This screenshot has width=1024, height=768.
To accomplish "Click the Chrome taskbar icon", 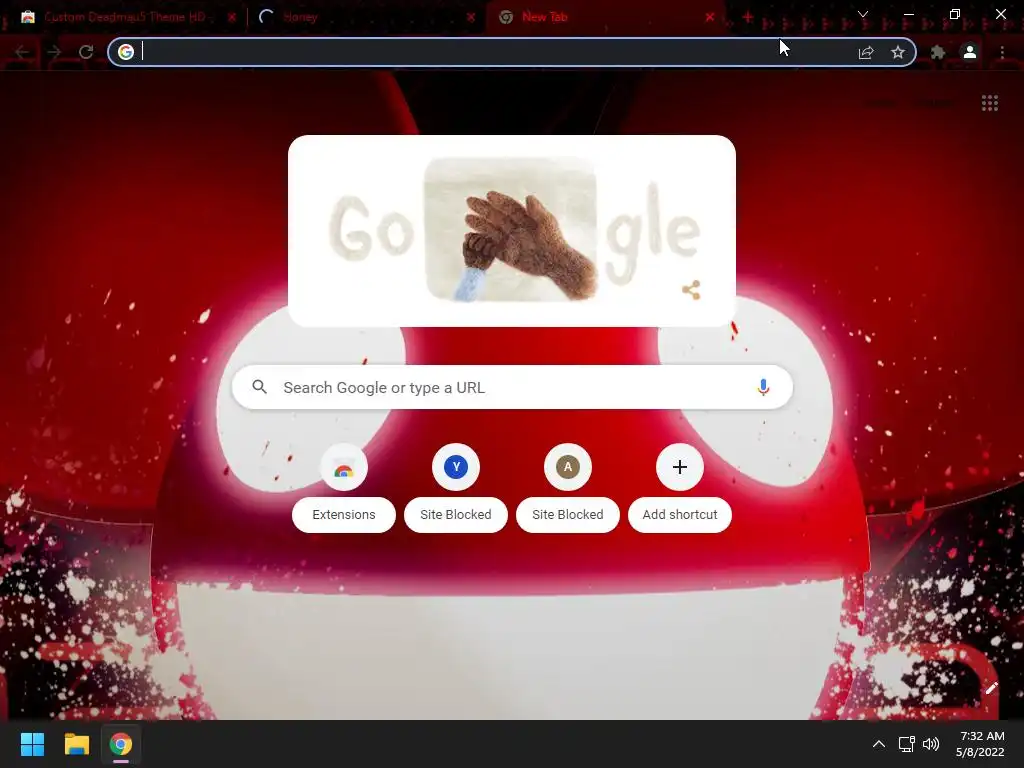I will click(x=121, y=744).
